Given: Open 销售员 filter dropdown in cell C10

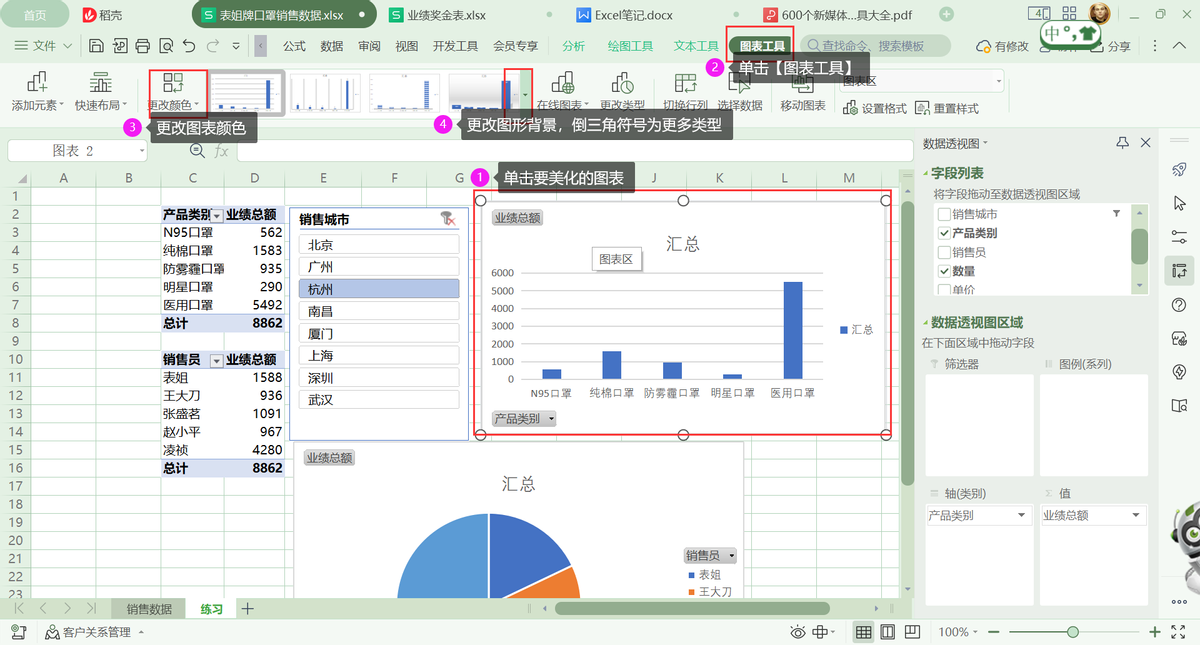Looking at the screenshot, I should coord(217,360).
